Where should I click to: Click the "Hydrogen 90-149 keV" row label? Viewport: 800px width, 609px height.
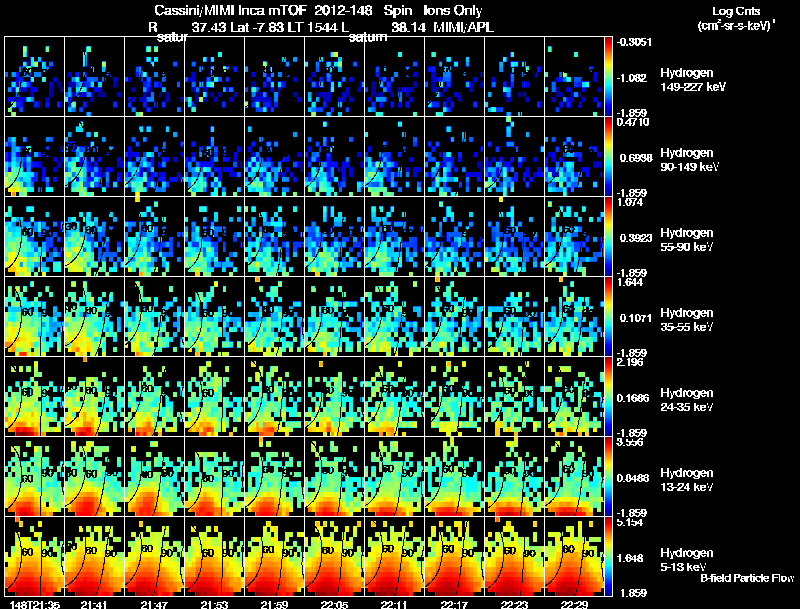coord(690,160)
